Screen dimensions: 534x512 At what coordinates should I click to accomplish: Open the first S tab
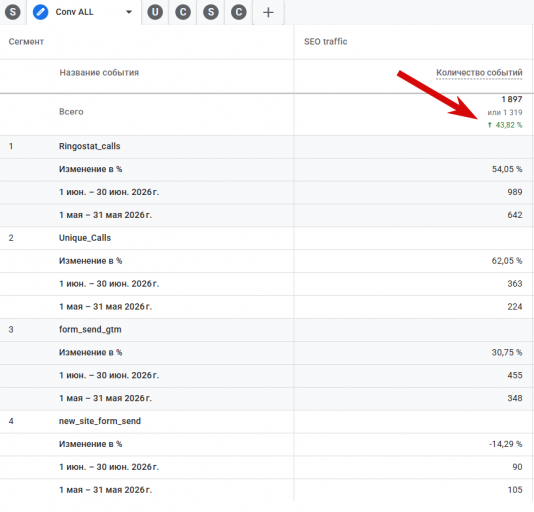(x=13, y=12)
